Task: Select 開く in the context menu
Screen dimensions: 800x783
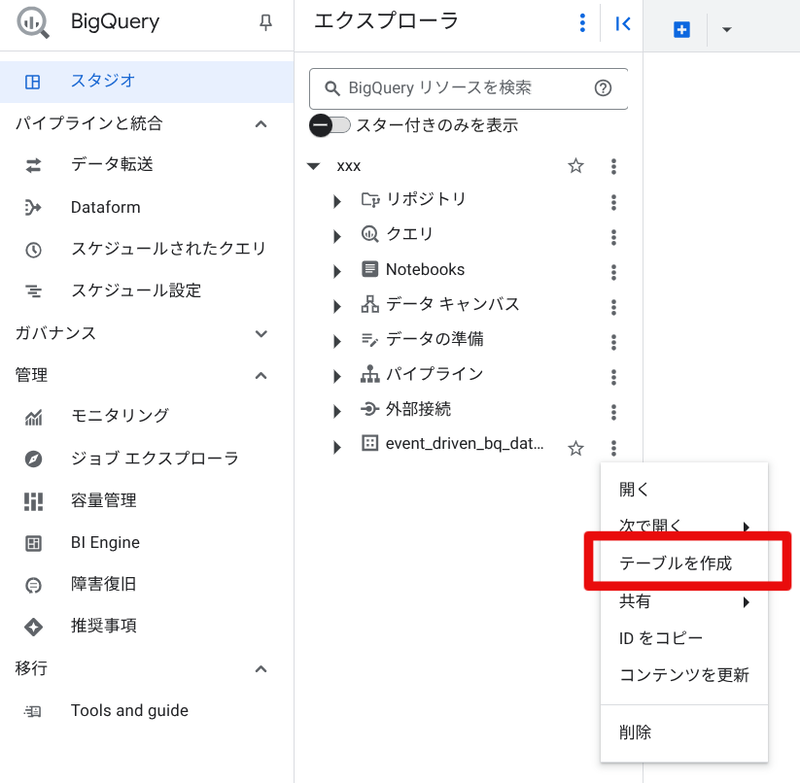Action: (684, 490)
